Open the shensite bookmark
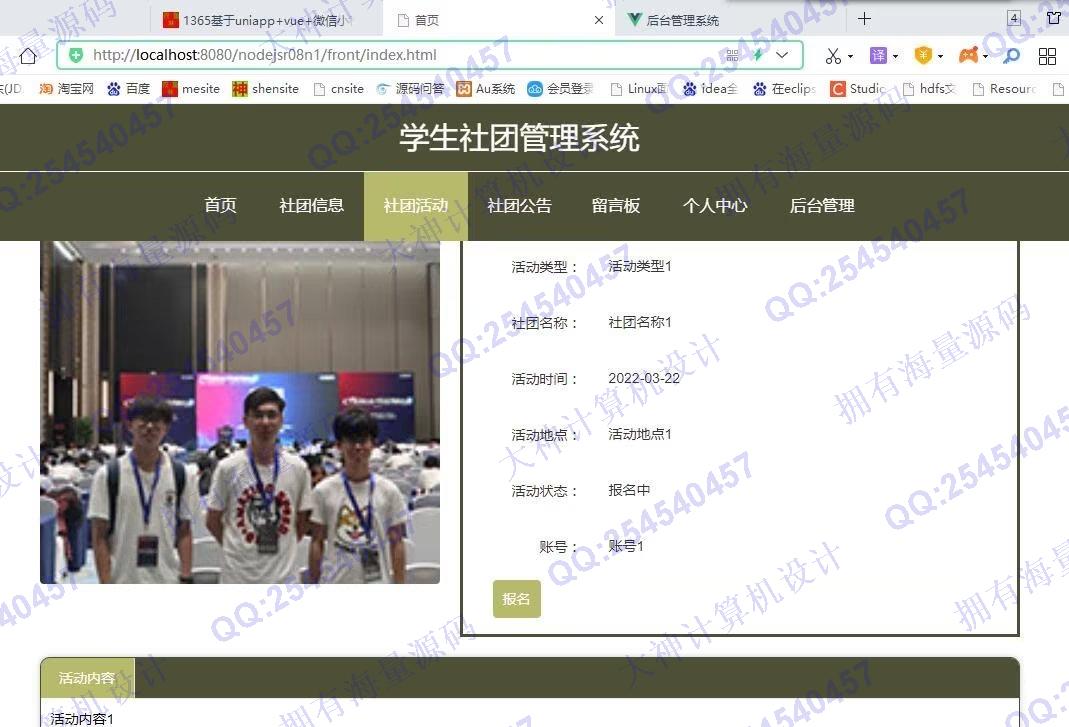 pyautogui.click(x=265, y=89)
